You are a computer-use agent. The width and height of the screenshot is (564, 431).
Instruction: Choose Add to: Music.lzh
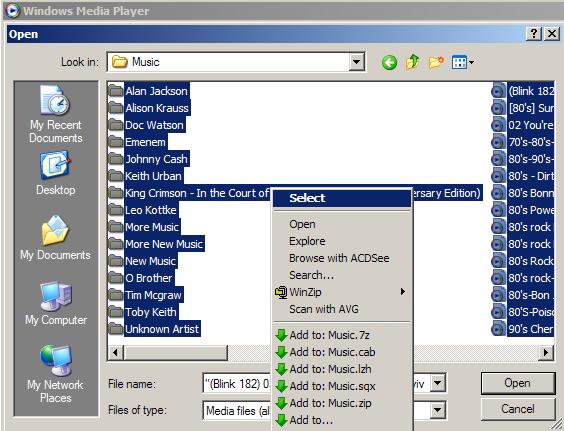click(x=342, y=369)
